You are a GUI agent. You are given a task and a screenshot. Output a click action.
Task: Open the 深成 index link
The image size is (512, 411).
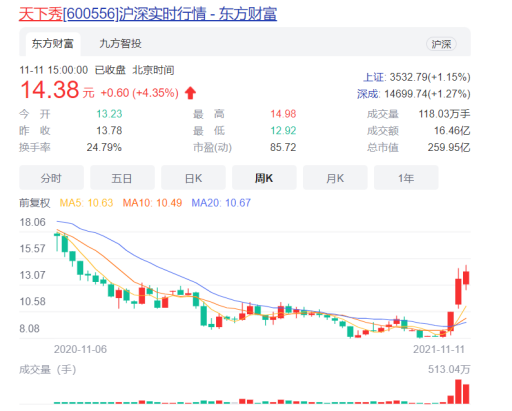click(x=368, y=94)
